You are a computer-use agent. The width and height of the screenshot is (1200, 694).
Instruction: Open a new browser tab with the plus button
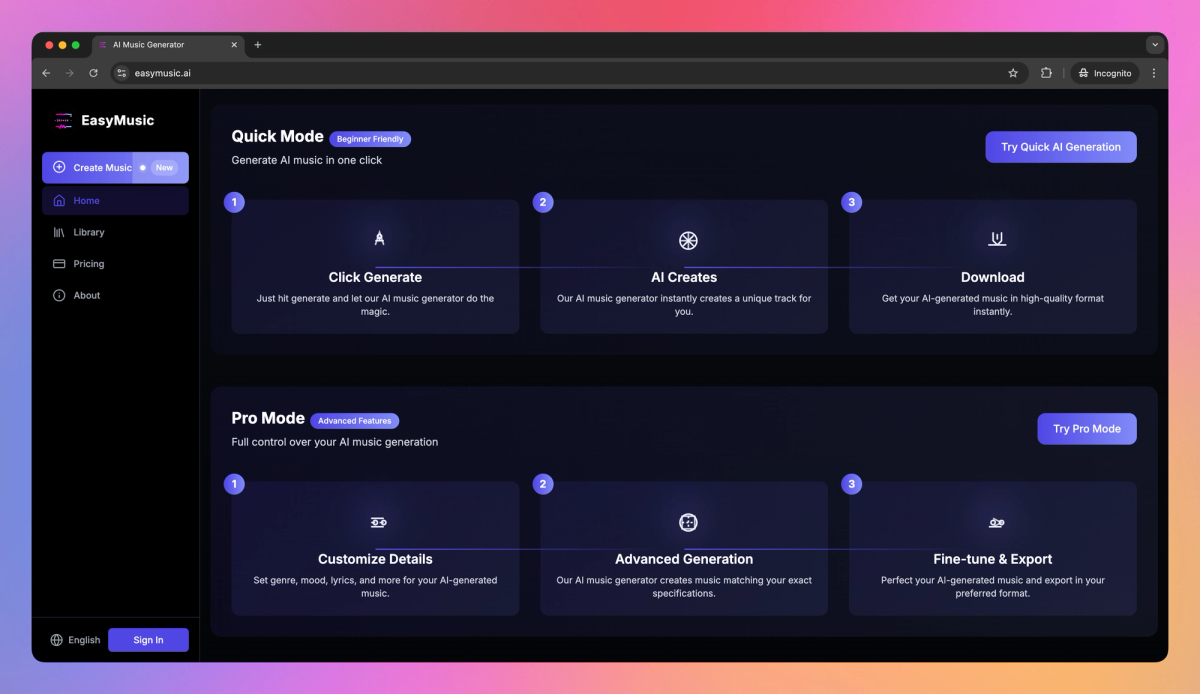258,44
